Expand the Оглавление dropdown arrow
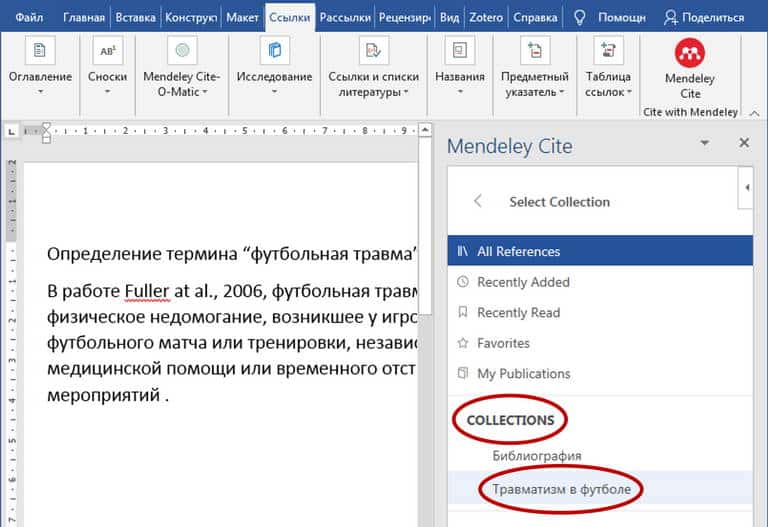The height and width of the screenshot is (527, 768). 41,92
